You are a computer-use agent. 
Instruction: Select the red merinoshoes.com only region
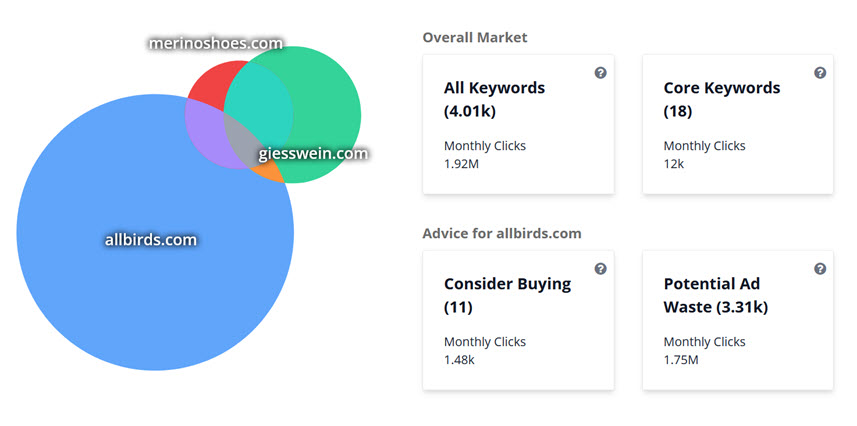(210, 85)
